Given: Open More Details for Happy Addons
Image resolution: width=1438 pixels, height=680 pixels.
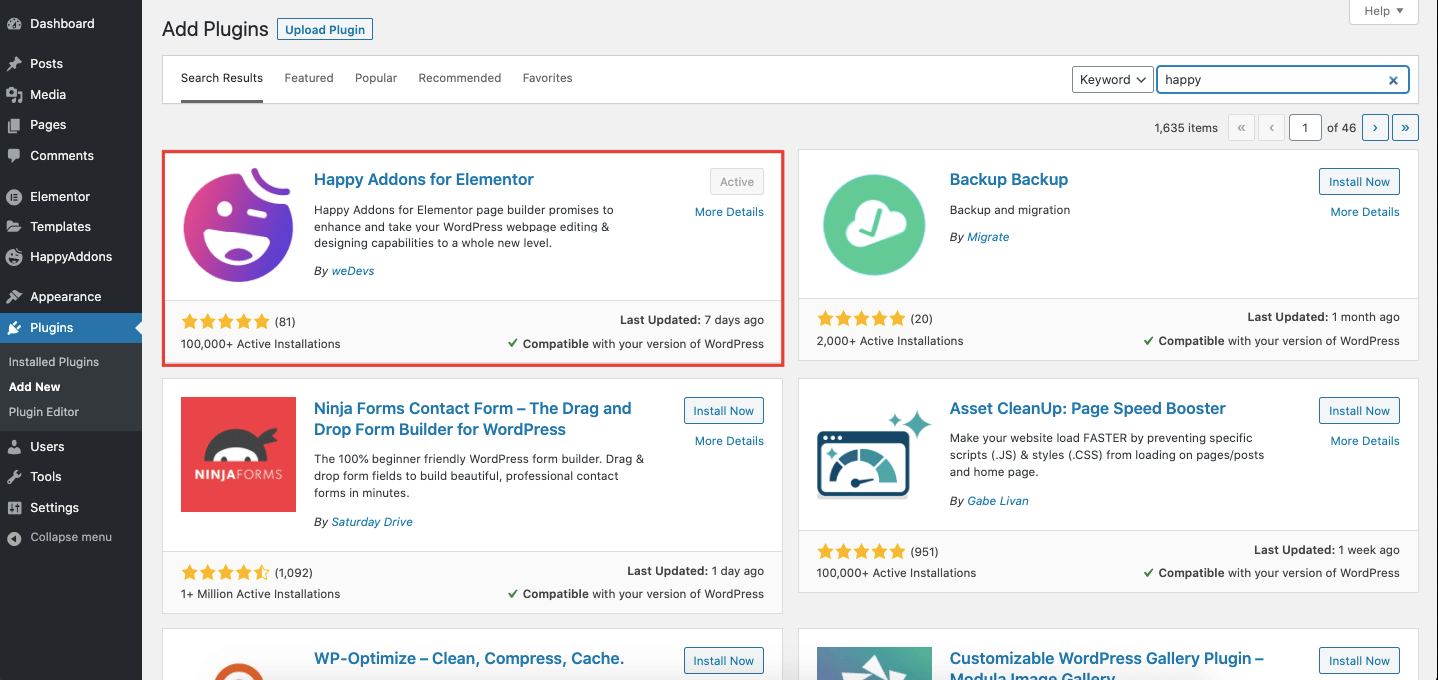Looking at the screenshot, I should pos(729,212).
